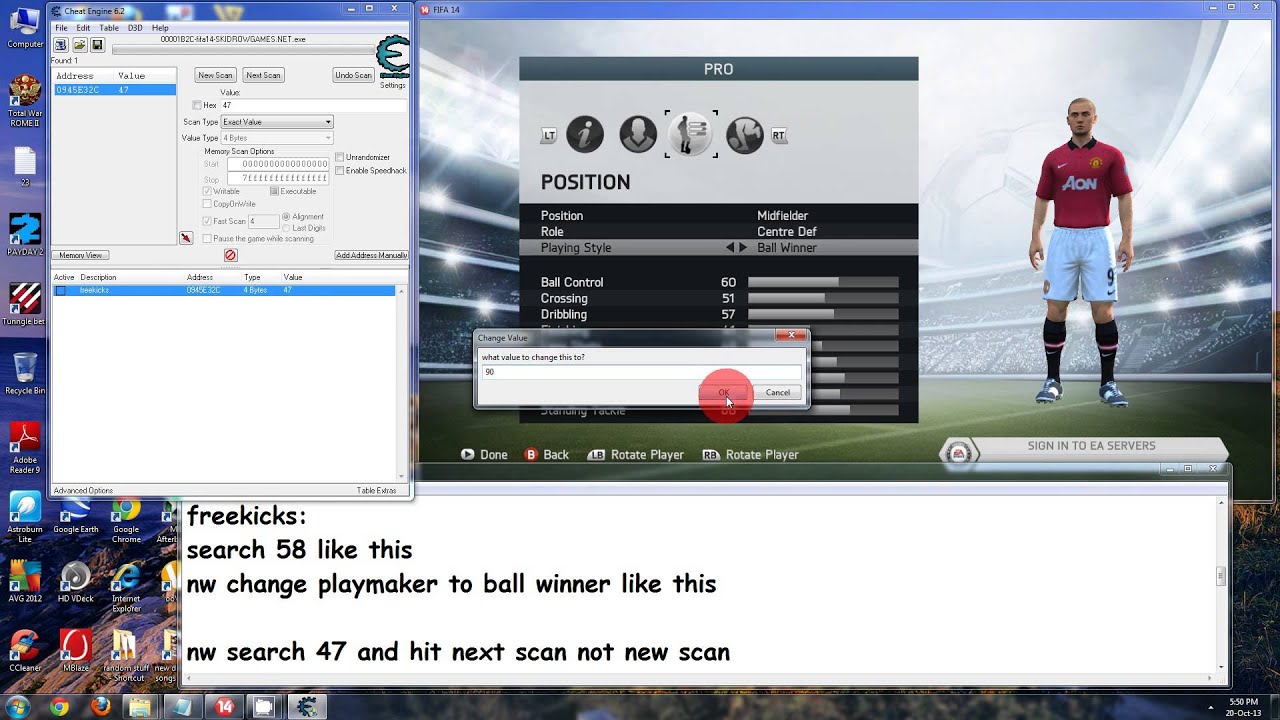Image resolution: width=1280 pixels, height=720 pixels.
Task: Click the load table folder icon
Action: click(x=79, y=45)
